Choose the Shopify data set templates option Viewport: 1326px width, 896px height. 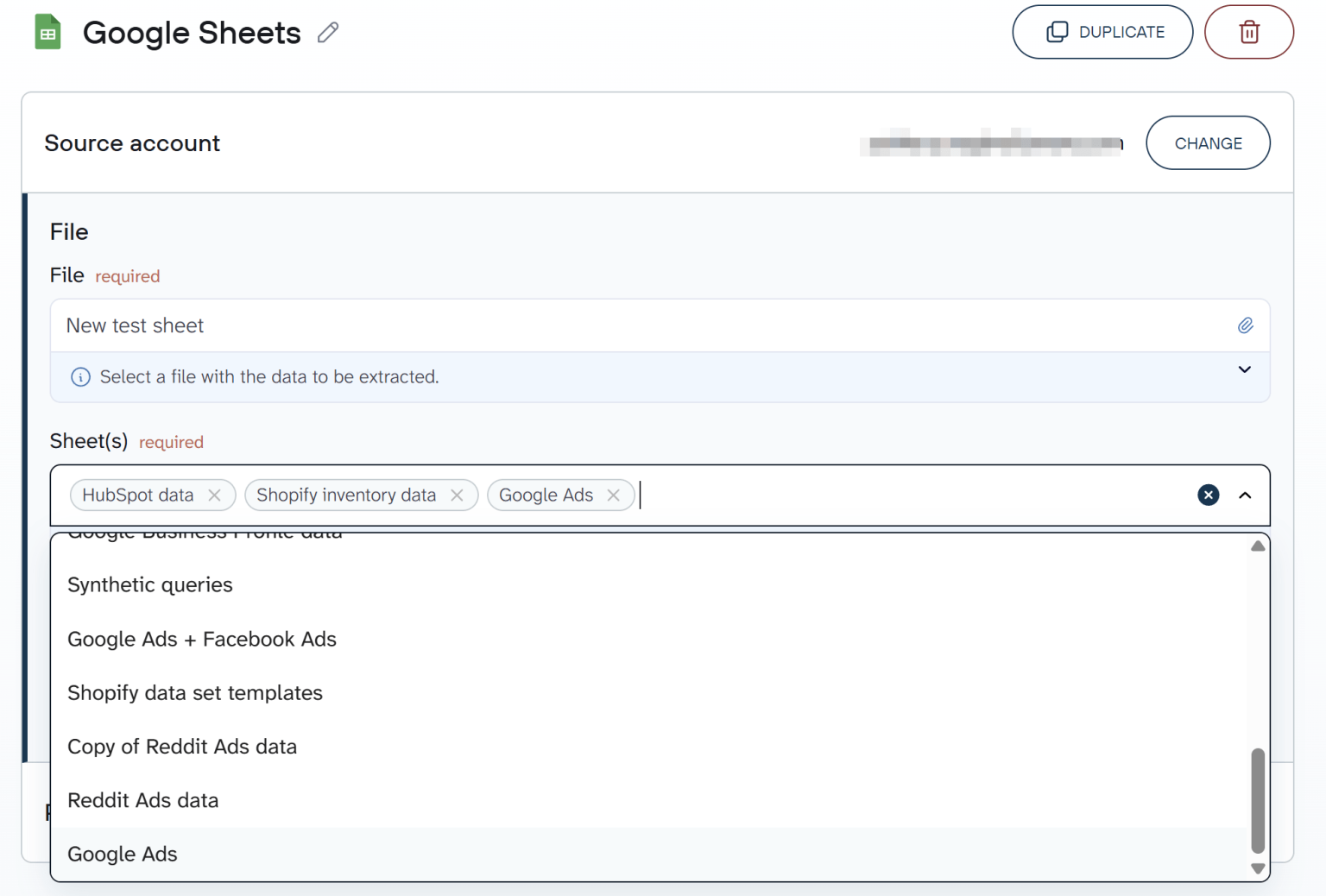(649, 693)
